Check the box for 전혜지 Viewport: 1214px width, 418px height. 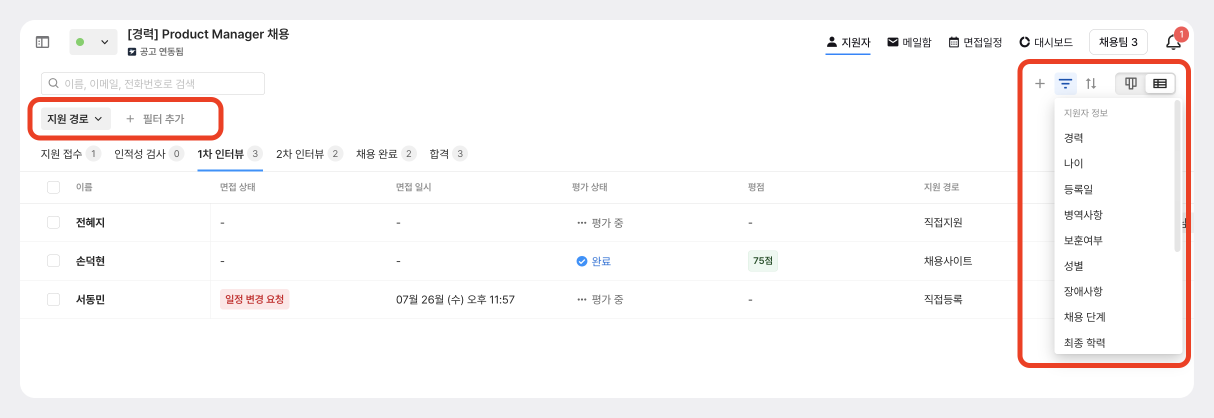pyautogui.click(x=54, y=223)
